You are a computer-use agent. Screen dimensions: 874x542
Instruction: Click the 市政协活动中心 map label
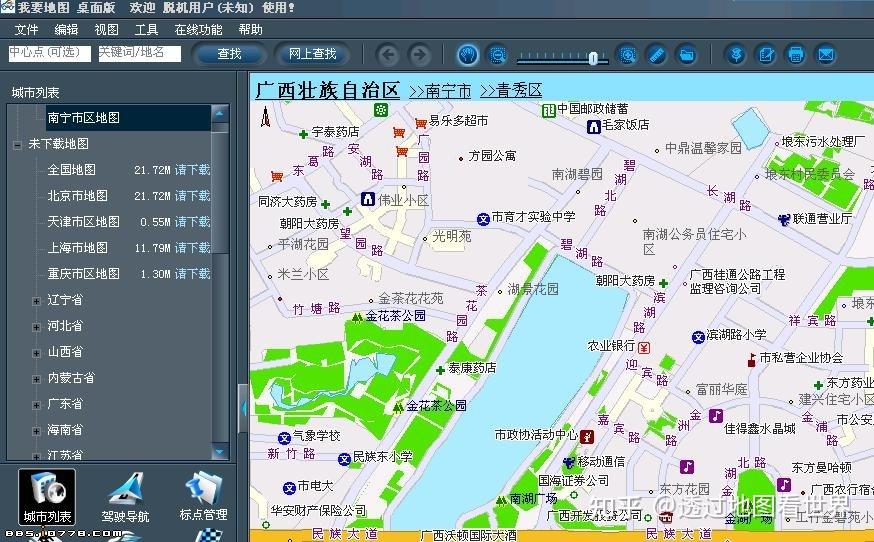536,434
